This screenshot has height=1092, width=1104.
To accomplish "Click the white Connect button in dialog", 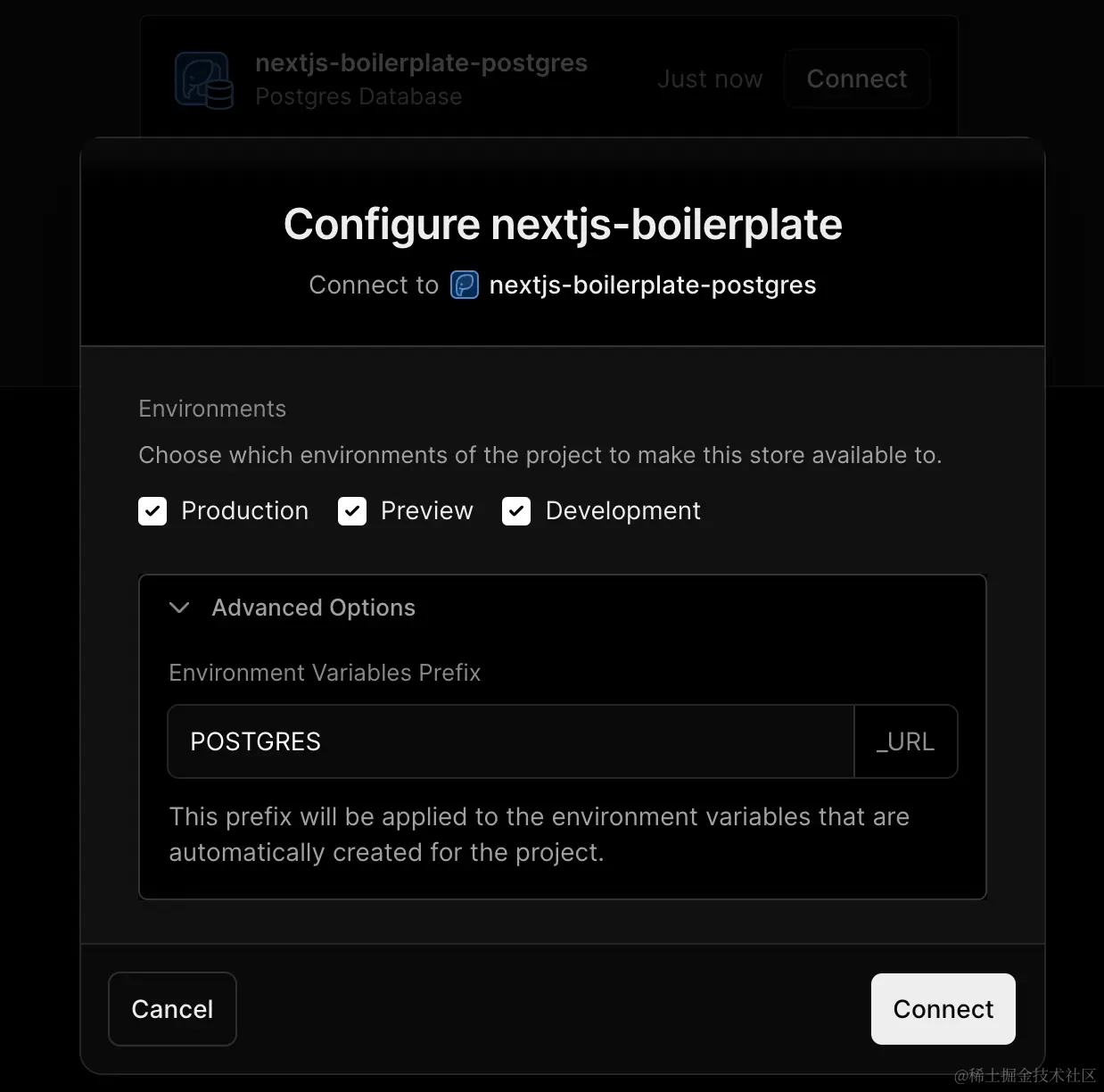I will pos(943,1009).
